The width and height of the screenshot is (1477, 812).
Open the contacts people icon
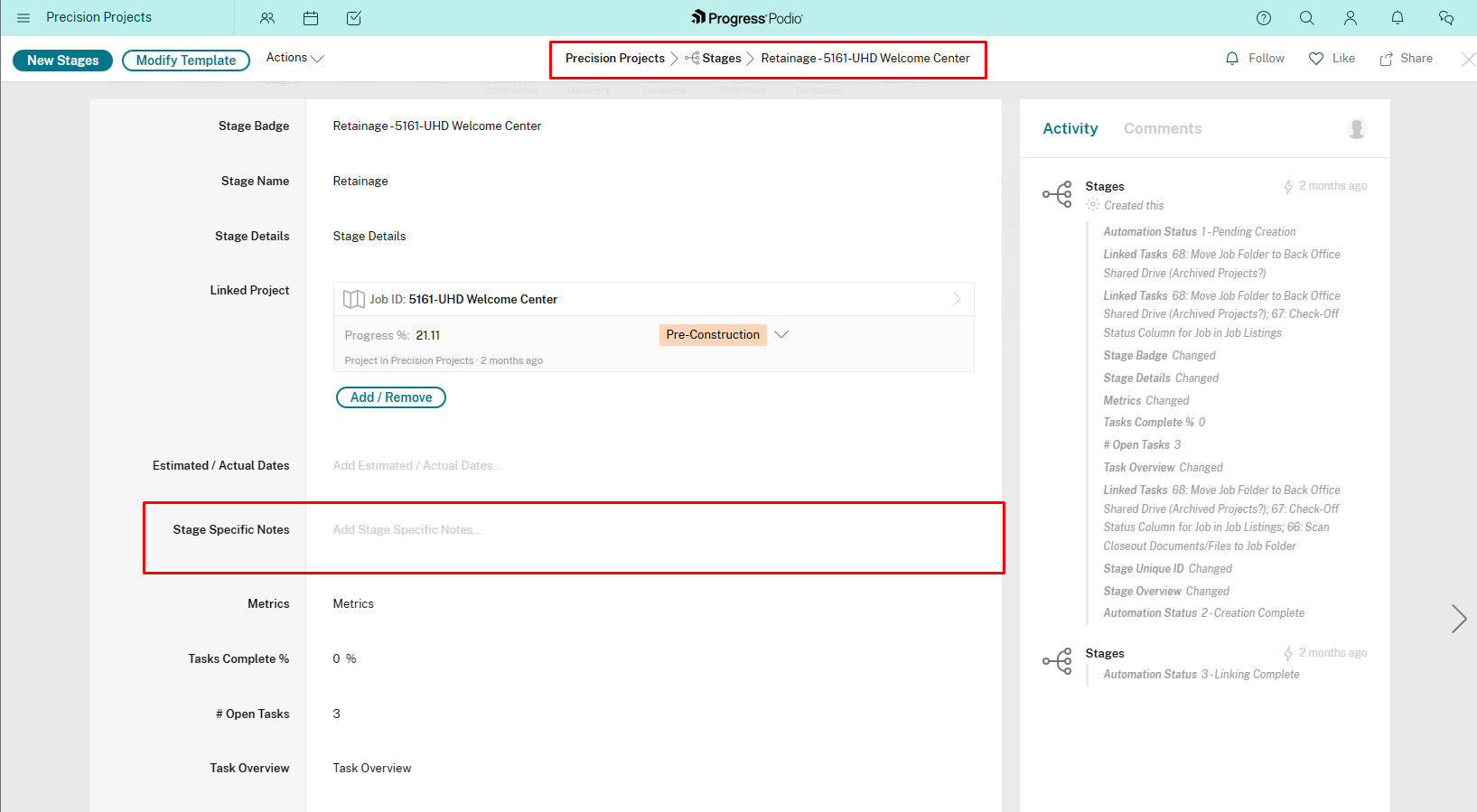point(267,18)
